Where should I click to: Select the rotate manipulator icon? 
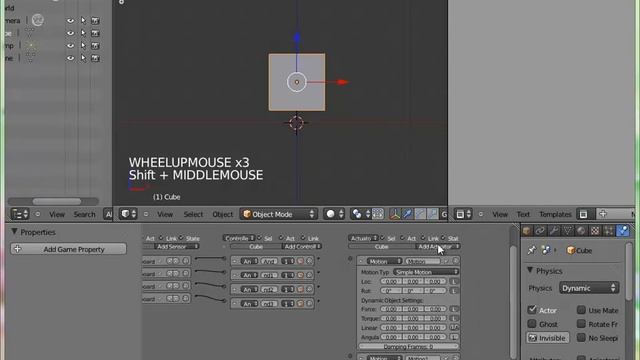(420, 214)
